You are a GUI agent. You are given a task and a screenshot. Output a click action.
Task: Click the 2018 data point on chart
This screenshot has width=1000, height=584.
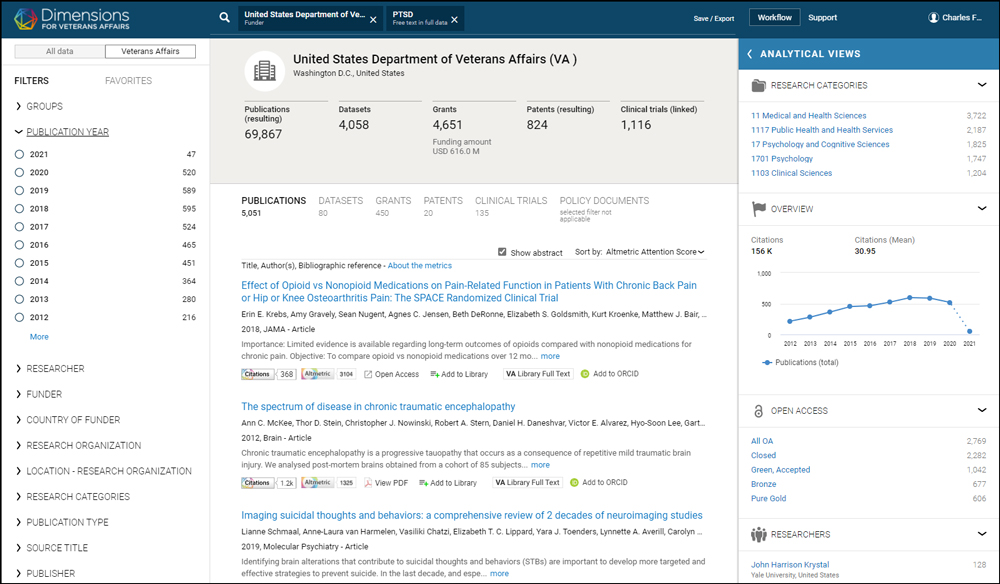coord(910,298)
